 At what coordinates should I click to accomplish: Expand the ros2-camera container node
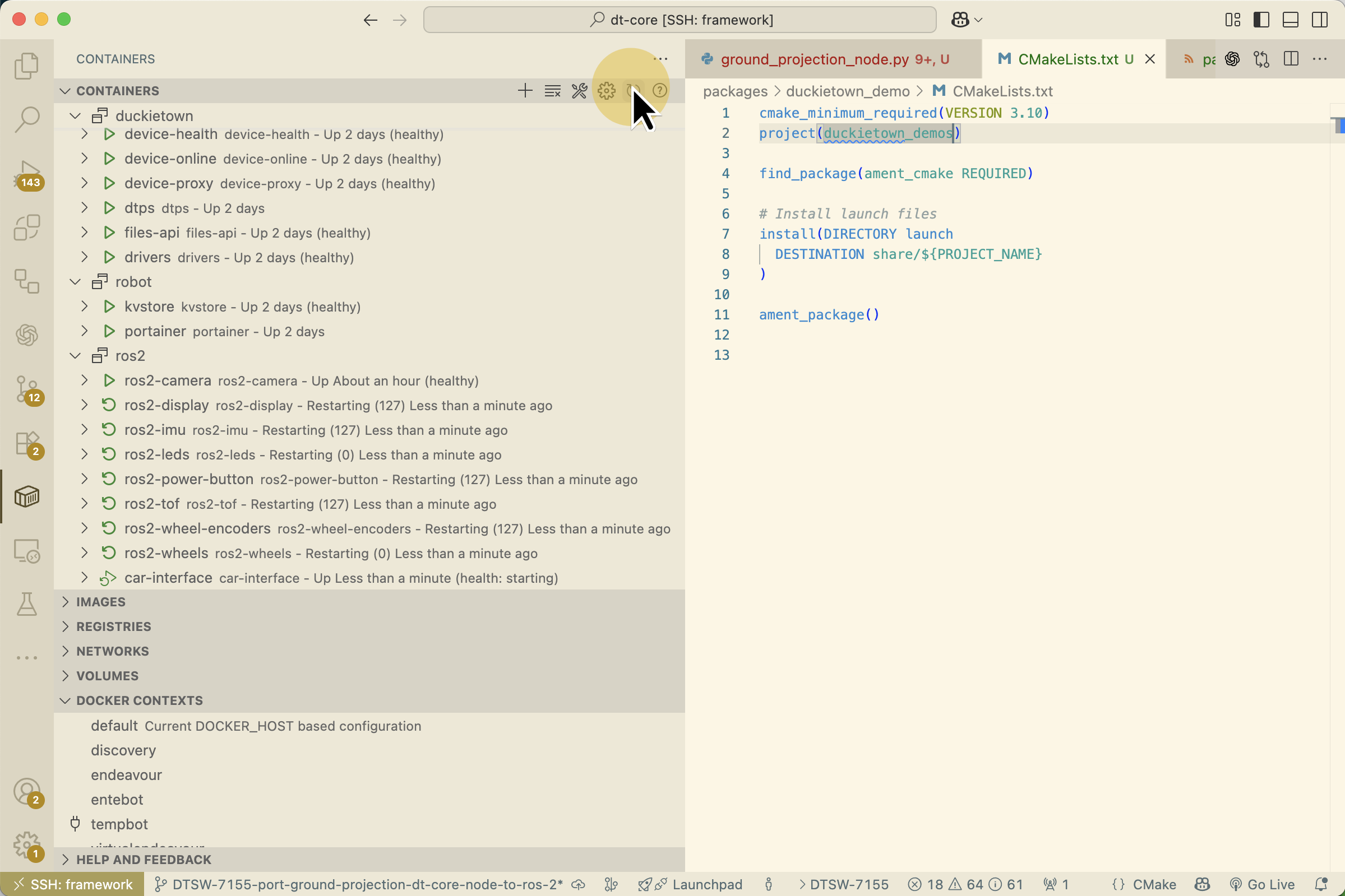pyautogui.click(x=85, y=380)
